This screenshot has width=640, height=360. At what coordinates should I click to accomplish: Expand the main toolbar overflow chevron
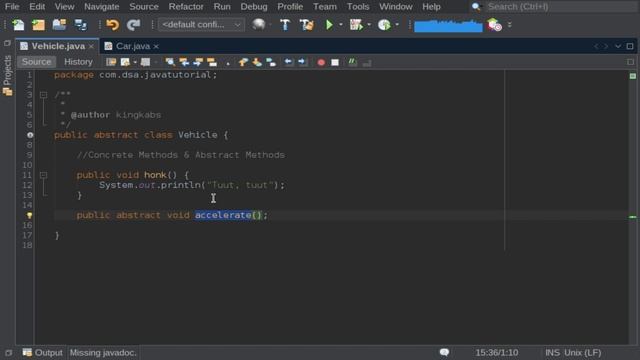tap(509, 25)
